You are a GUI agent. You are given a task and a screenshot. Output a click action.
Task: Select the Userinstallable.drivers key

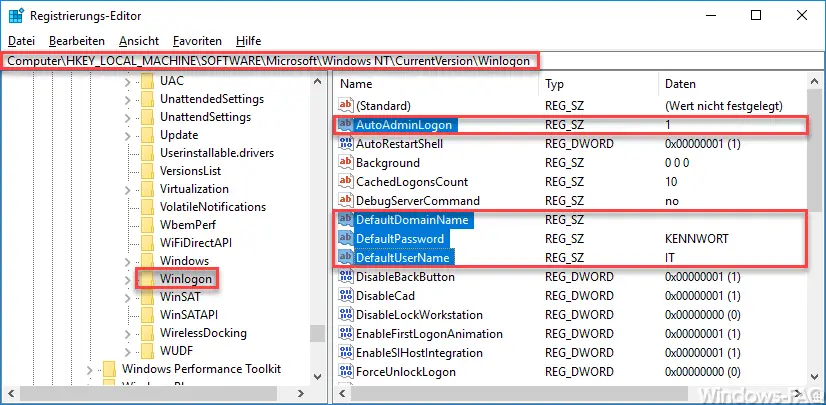217,153
